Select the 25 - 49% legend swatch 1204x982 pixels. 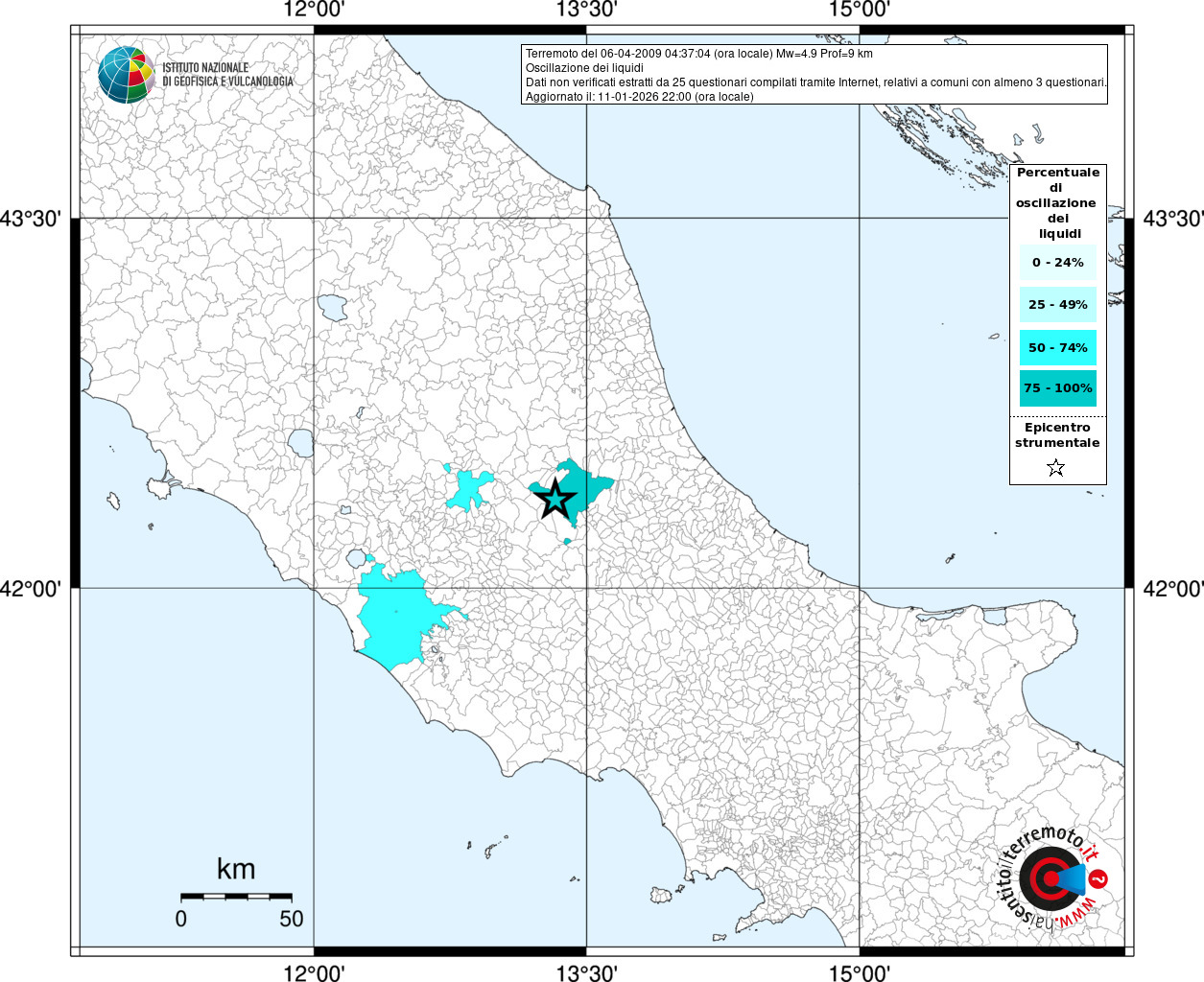pyautogui.click(x=1058, y=305)
